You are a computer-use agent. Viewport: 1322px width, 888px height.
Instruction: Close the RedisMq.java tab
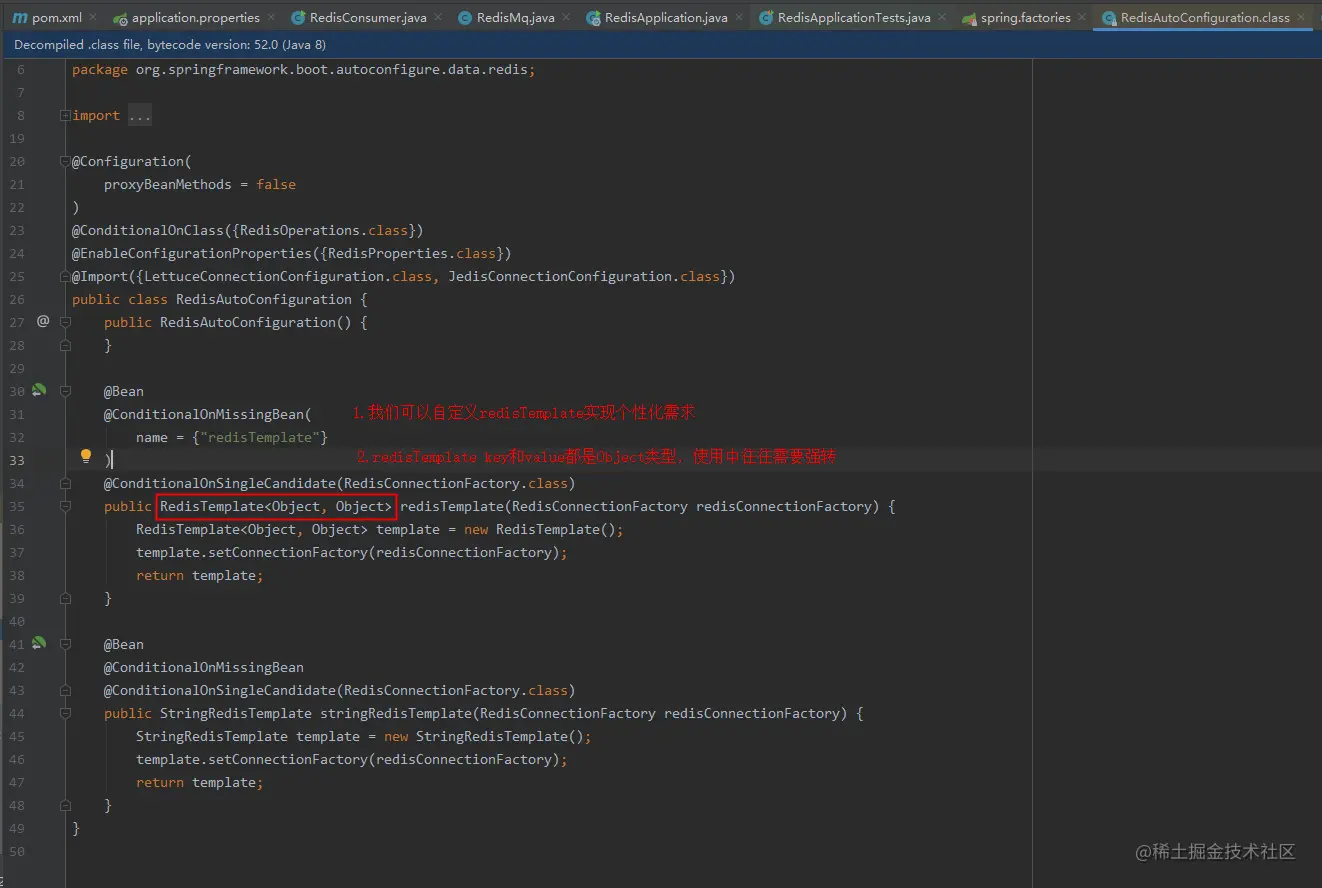566,18
